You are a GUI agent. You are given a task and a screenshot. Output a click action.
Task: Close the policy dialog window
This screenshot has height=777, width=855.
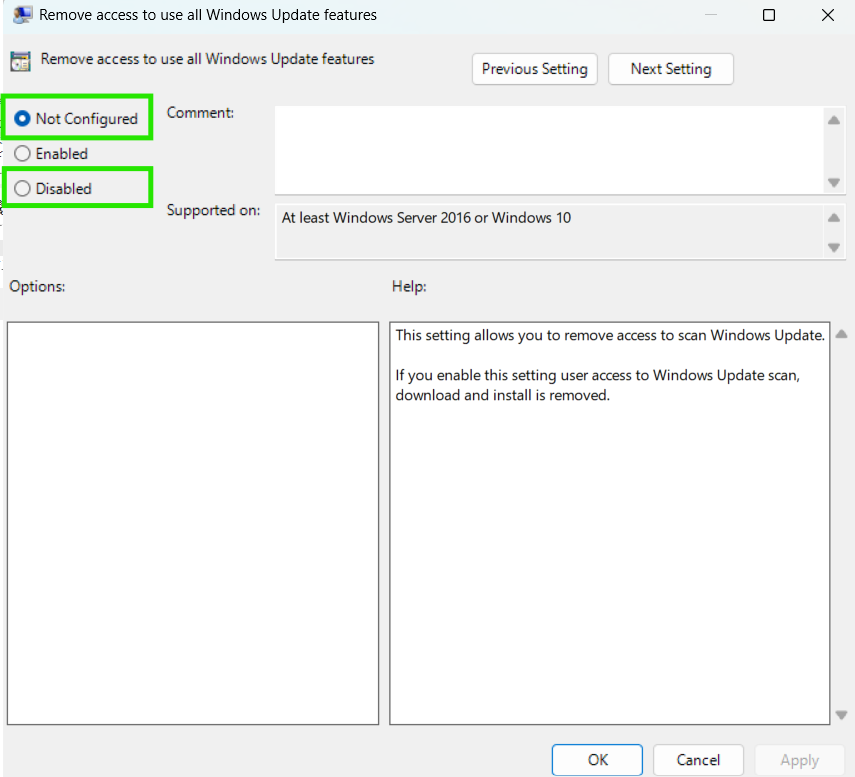828,15
